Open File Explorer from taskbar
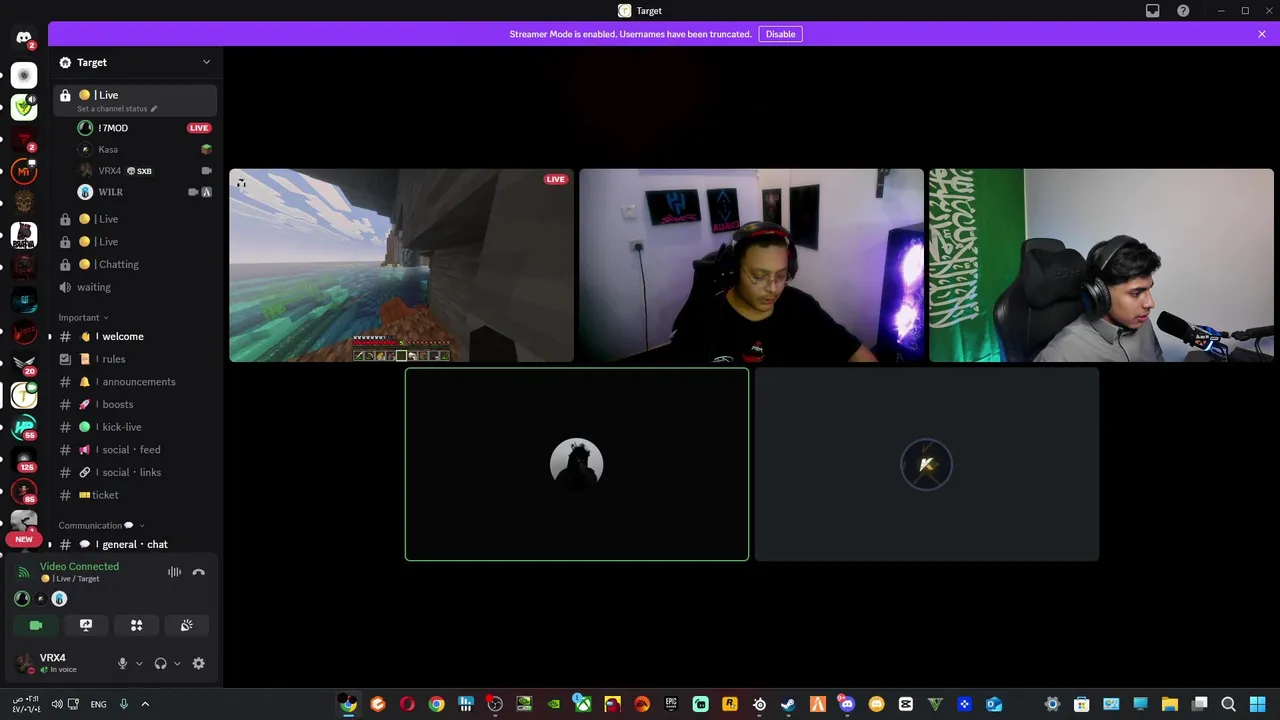Viewport: 1280px width, 720px height. (x=1170, y=704)
